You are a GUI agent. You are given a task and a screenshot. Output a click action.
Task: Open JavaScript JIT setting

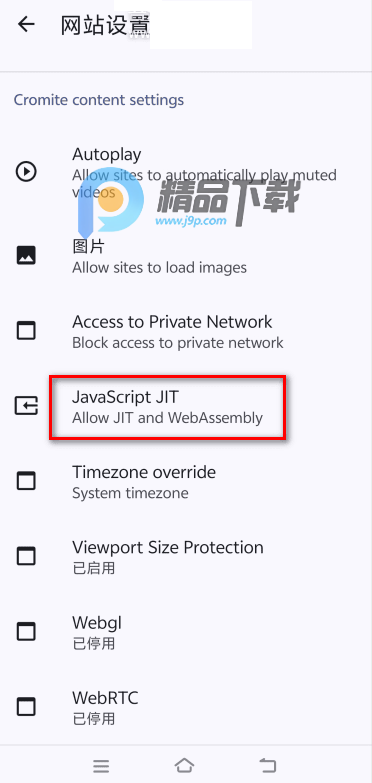coord(186,406)
